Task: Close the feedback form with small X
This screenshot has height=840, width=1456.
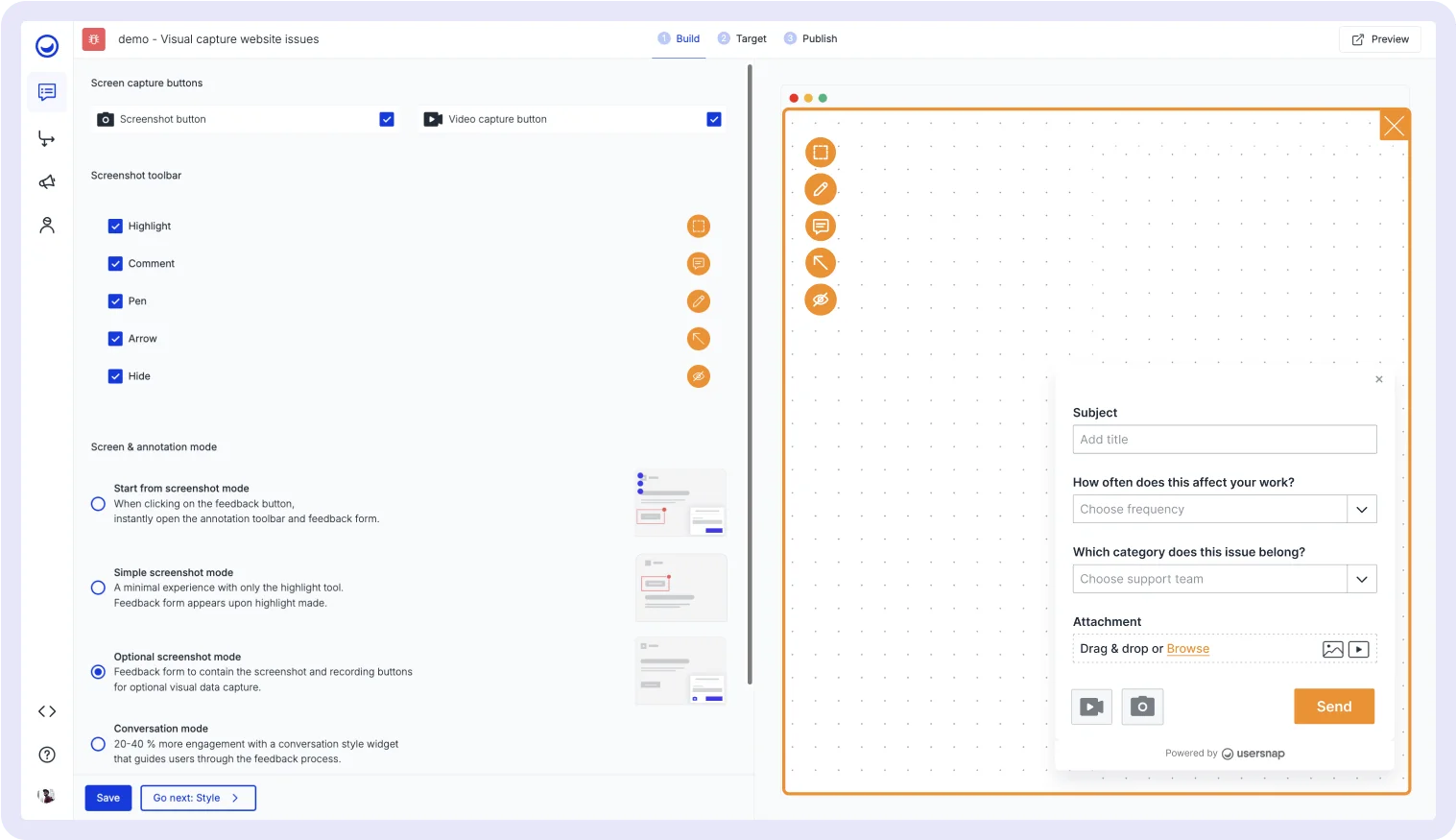Action: coord(1379,379)
